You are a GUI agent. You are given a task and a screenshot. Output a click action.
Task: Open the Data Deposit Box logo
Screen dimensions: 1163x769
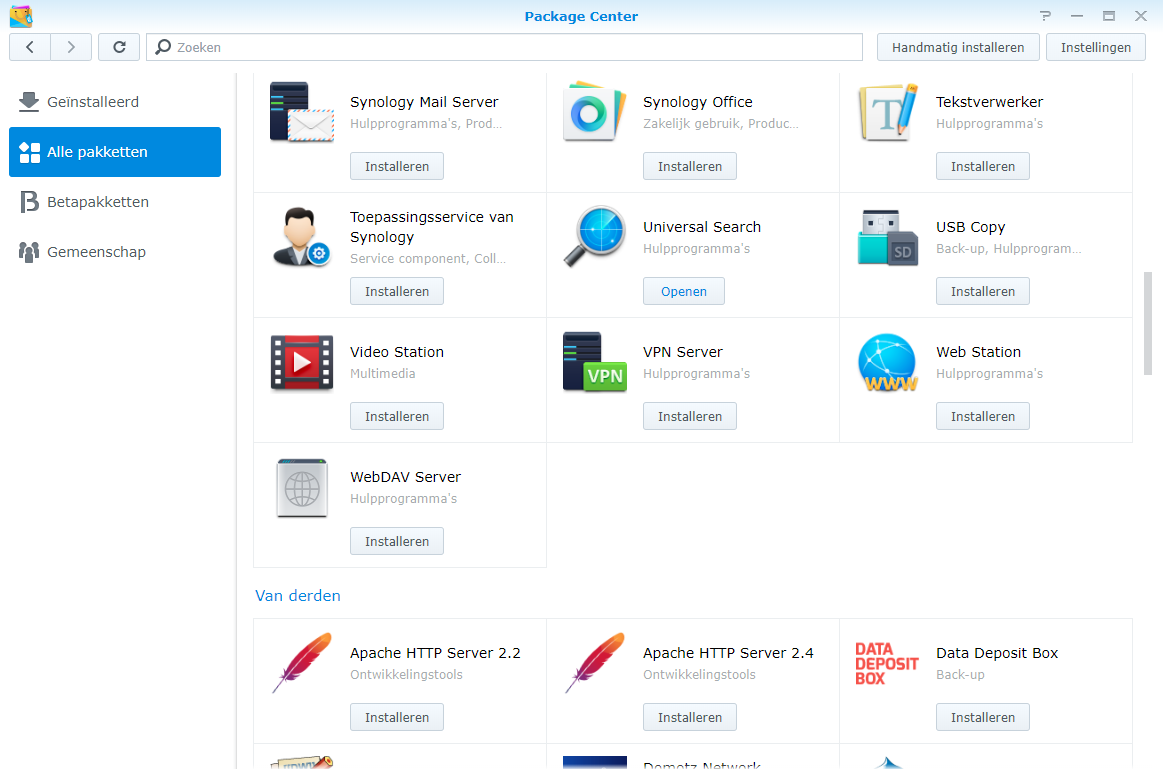(x=886, y=663)
